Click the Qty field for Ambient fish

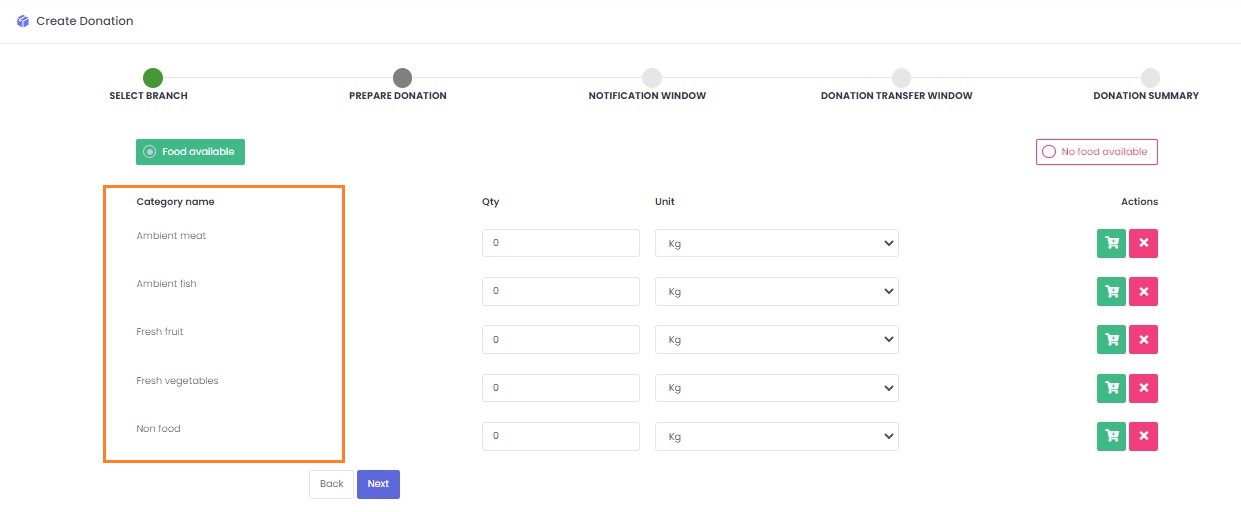pyautogui.click(x=560, y=291)
